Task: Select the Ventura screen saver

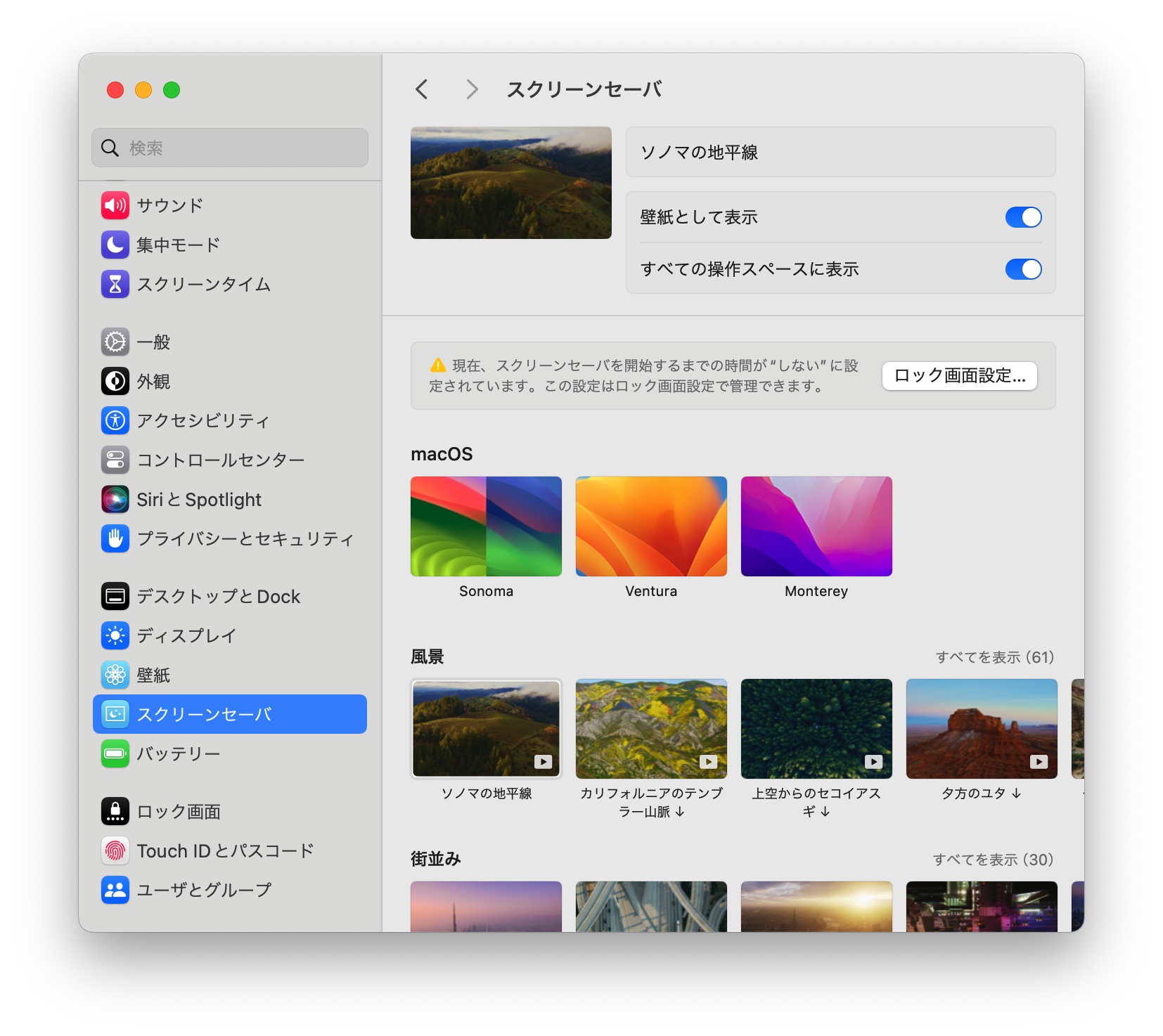Action: tap(651, 526)
